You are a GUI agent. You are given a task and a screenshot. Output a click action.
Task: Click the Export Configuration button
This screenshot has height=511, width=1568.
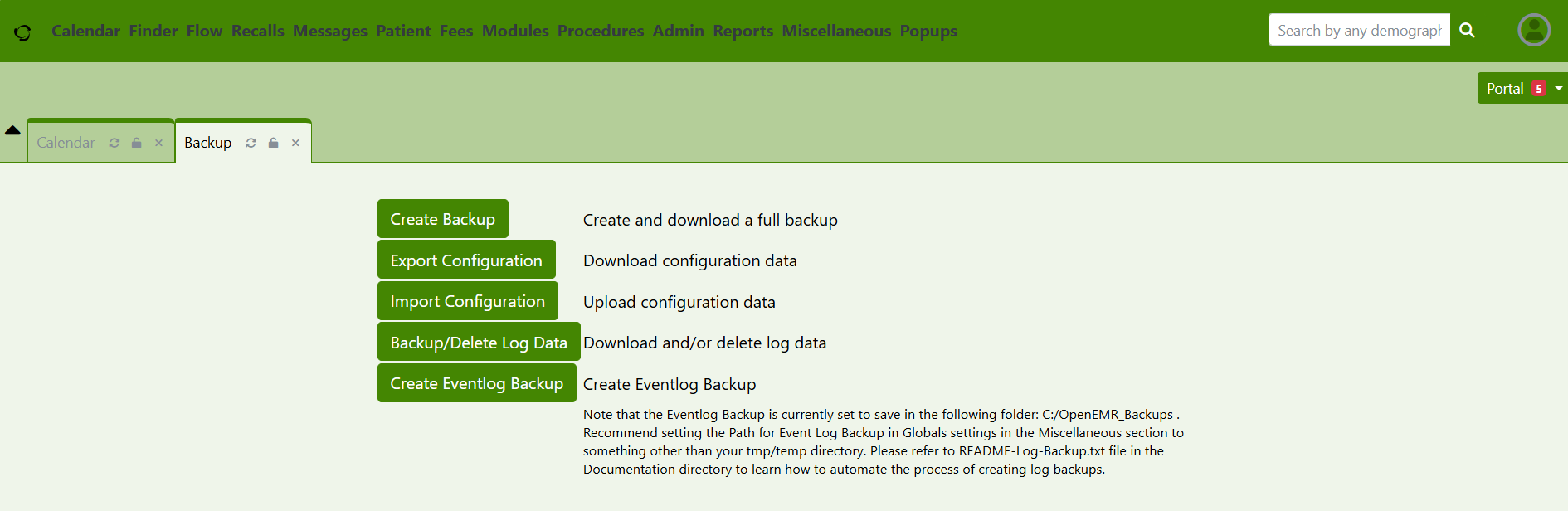click(x=465, y=260)
